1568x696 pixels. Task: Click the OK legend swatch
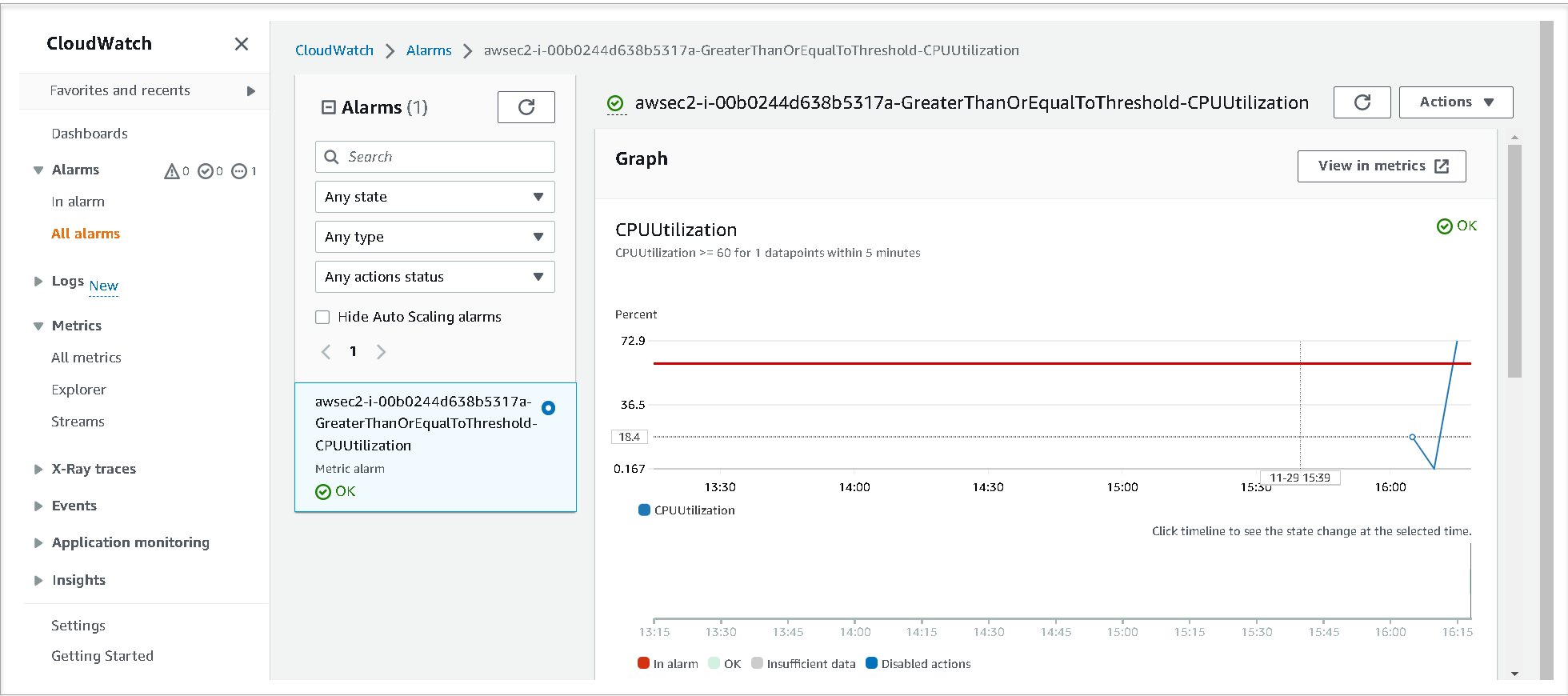tap(714, 663)
